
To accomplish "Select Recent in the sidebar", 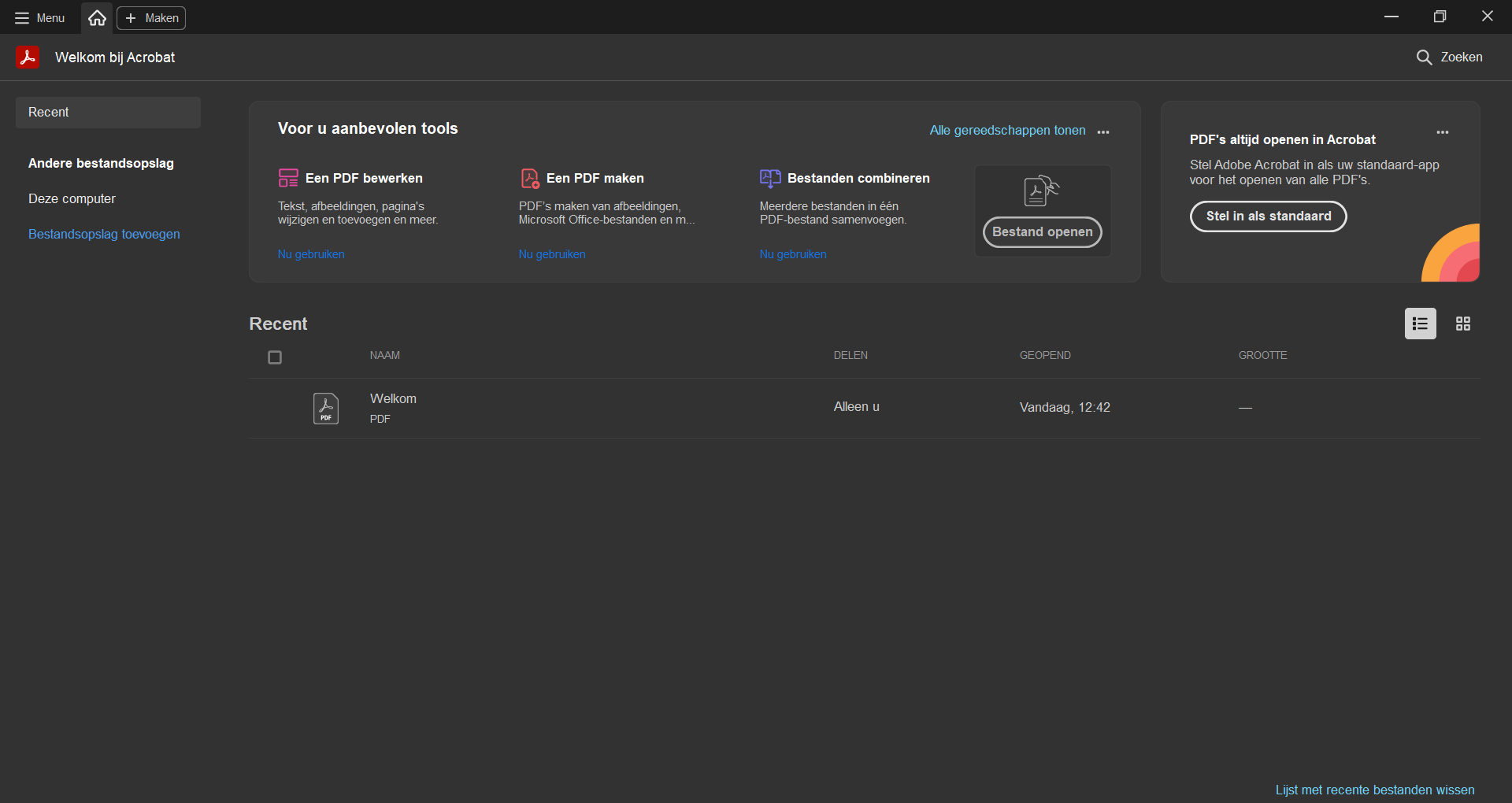I will (x=108, y=113).
